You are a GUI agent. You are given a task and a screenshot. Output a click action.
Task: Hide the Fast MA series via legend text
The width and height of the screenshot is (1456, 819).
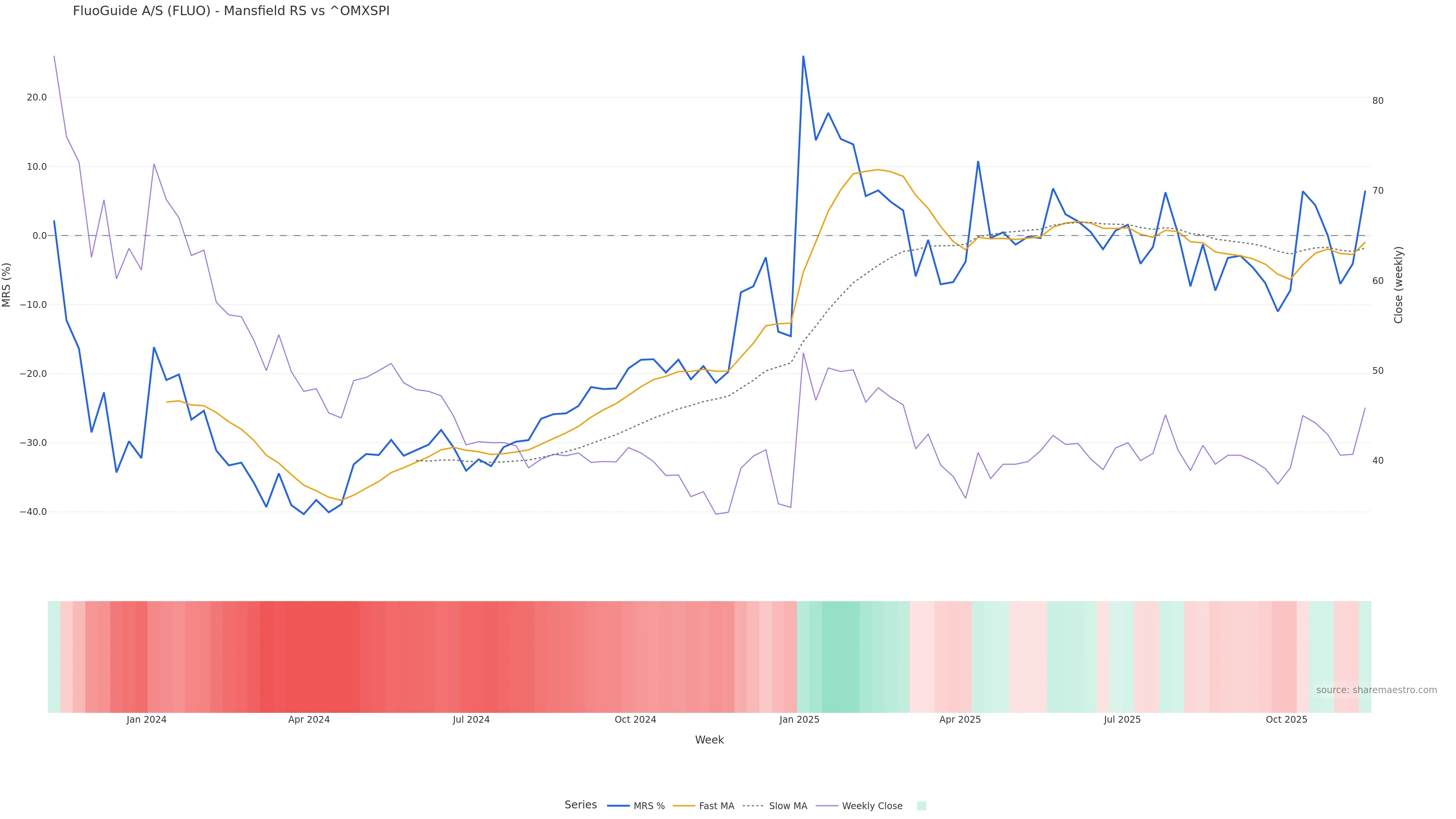tap(716, 806)
